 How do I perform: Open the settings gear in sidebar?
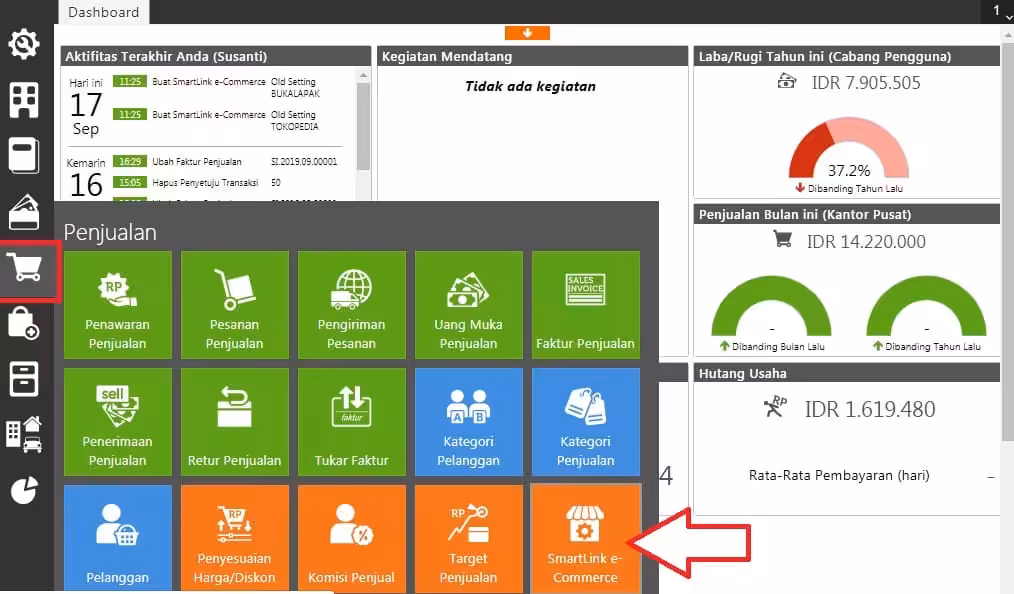point(23,44)
